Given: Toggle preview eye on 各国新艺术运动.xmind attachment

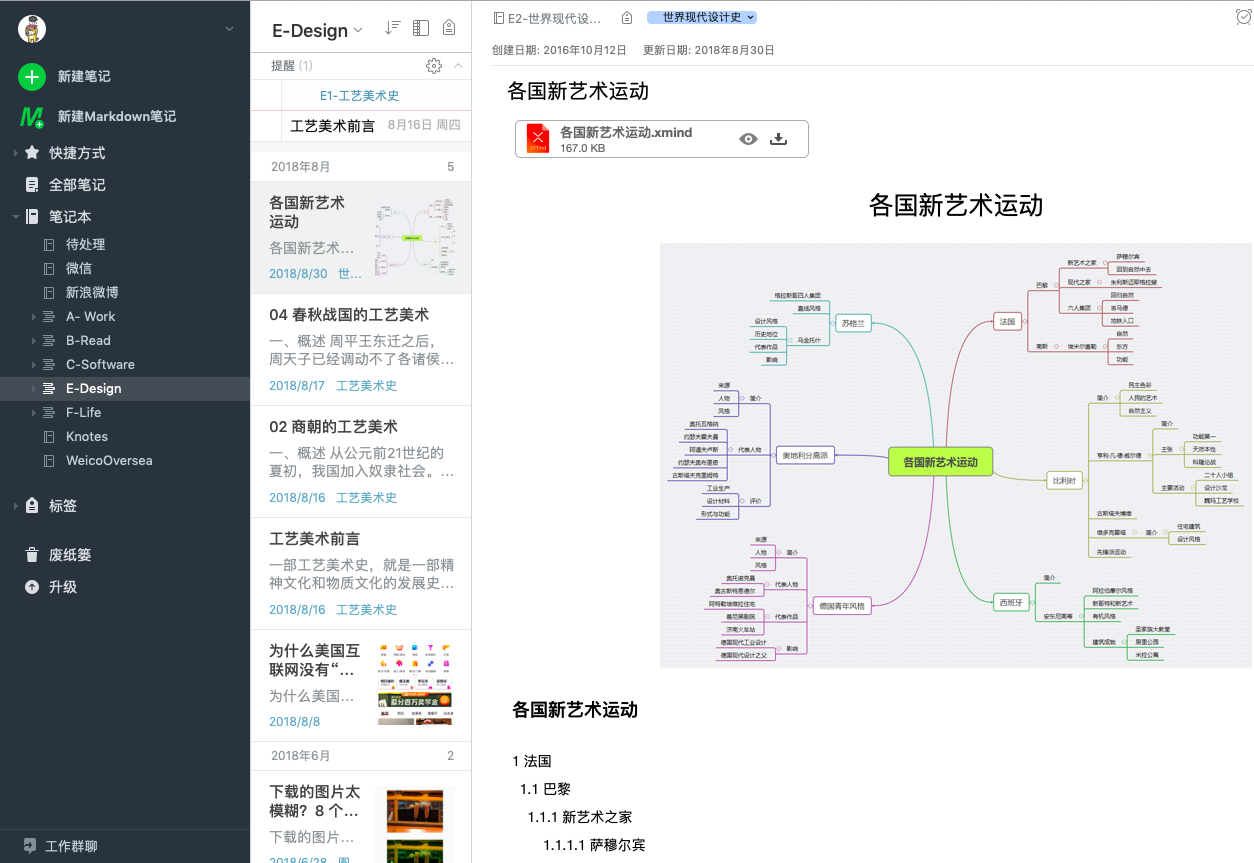Looking at the screenshot, I should [748, 139].
